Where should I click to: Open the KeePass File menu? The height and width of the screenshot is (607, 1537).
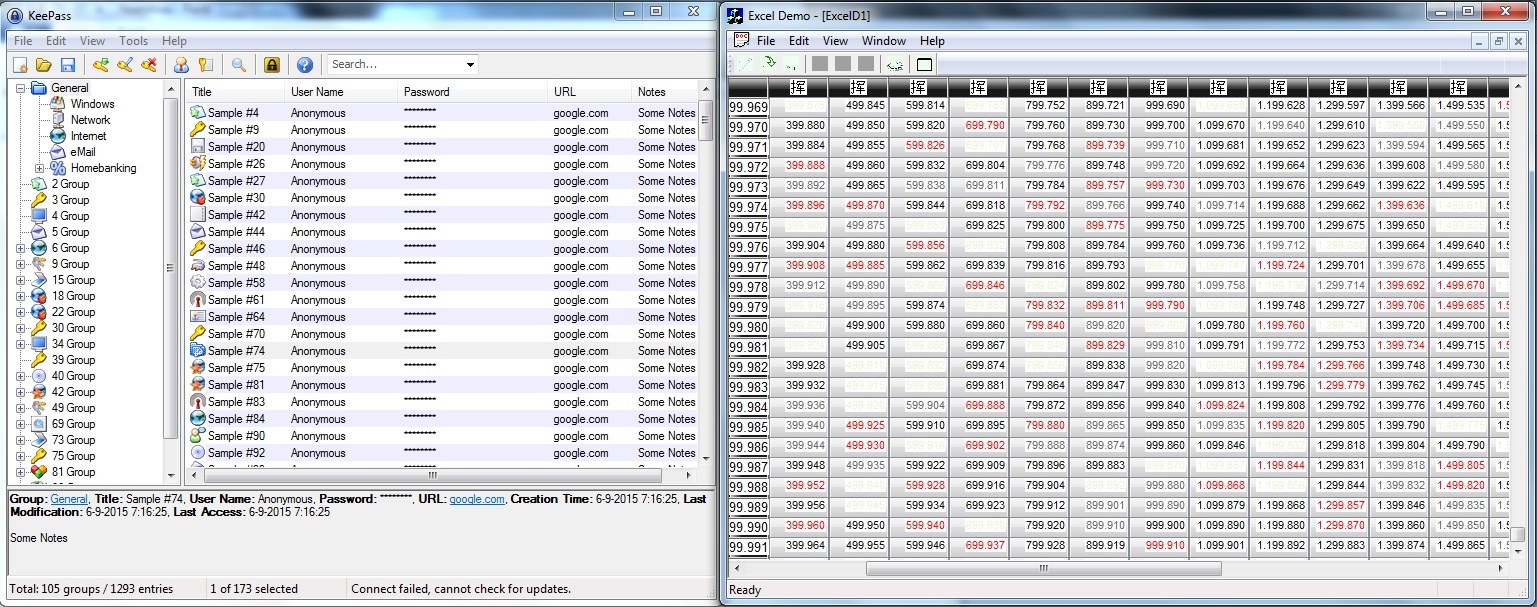point(23,41)
